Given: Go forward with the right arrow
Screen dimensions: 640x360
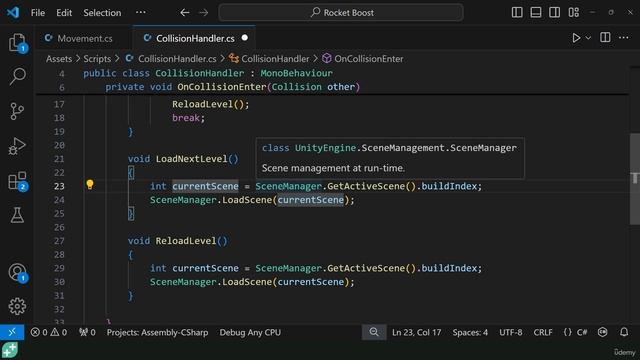Looking at the screenshot, I should (x=204, y=13).
